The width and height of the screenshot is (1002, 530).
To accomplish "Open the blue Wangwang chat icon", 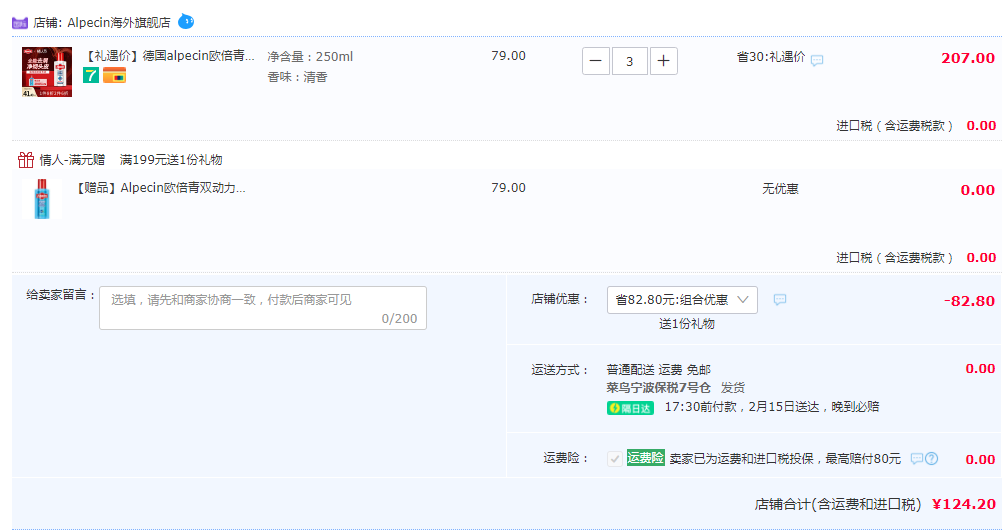I will [185, 21].
